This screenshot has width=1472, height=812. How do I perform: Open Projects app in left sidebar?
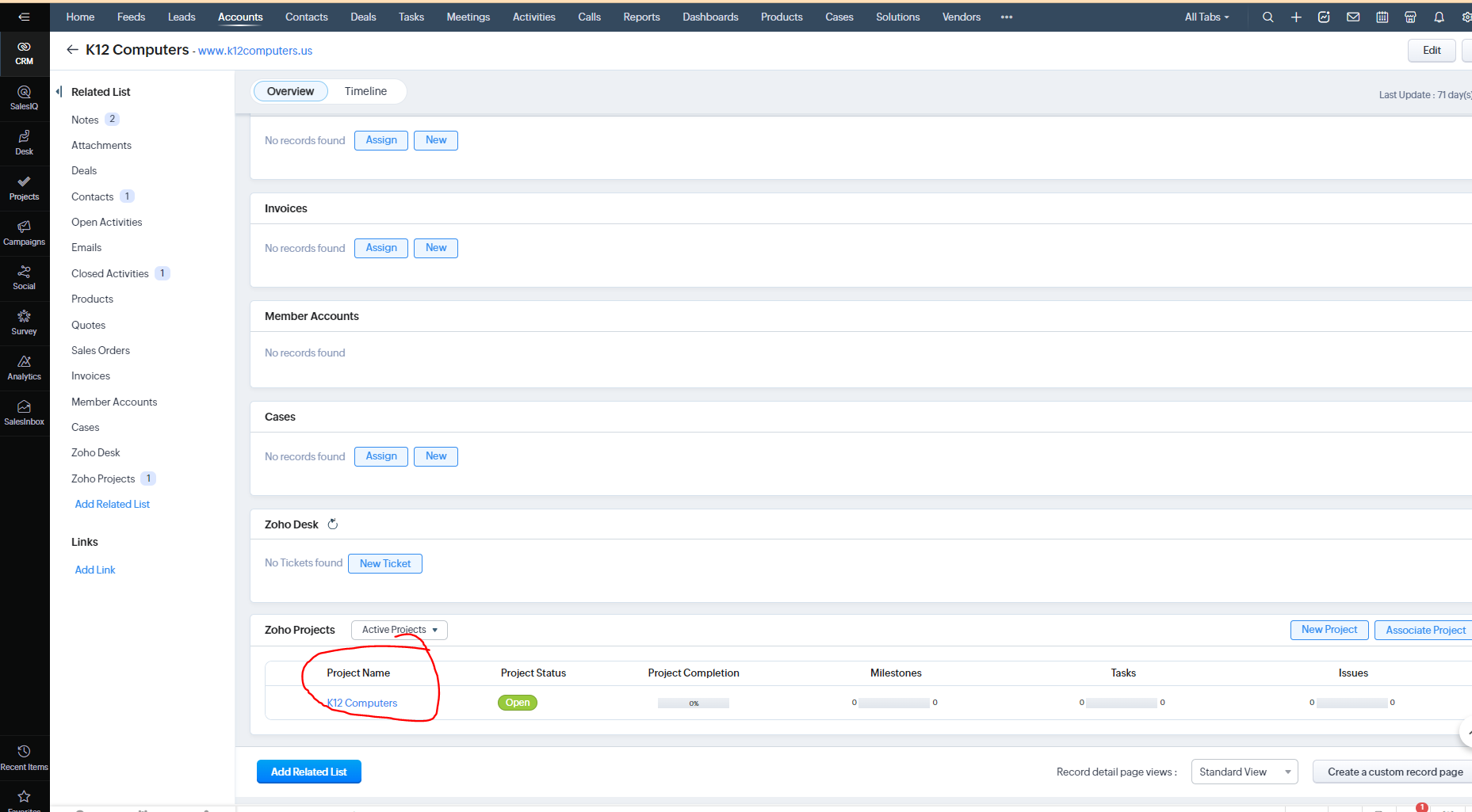click(x=25, y=189)
